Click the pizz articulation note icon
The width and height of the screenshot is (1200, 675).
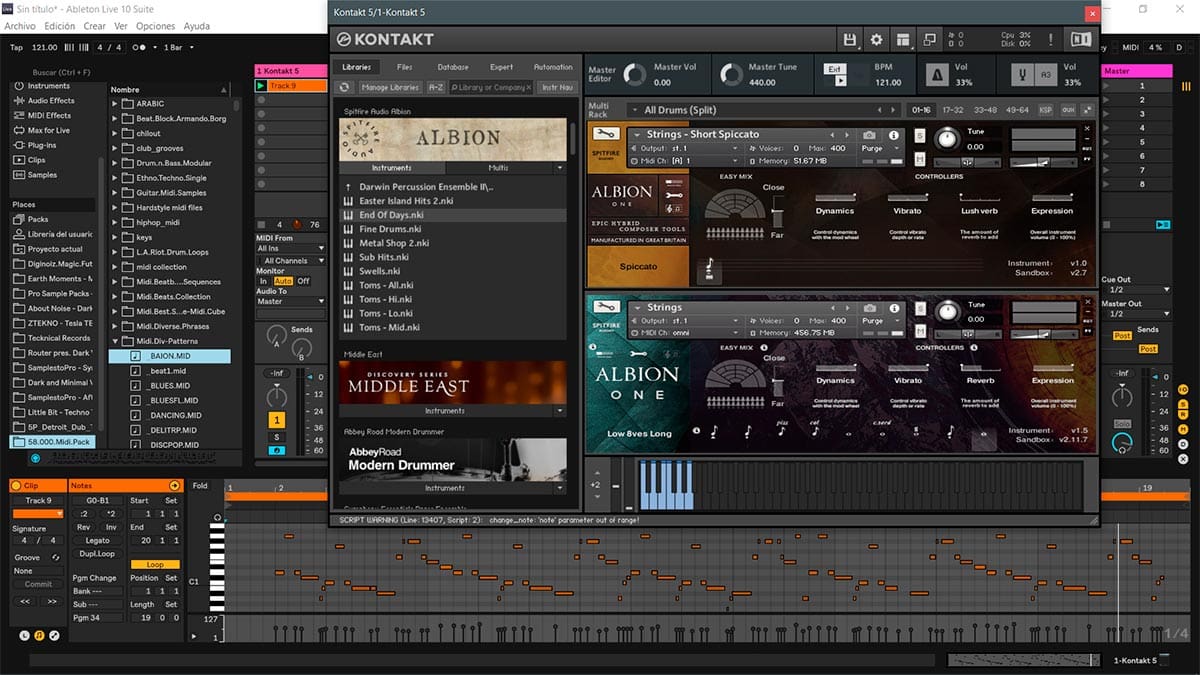point(782,431)
